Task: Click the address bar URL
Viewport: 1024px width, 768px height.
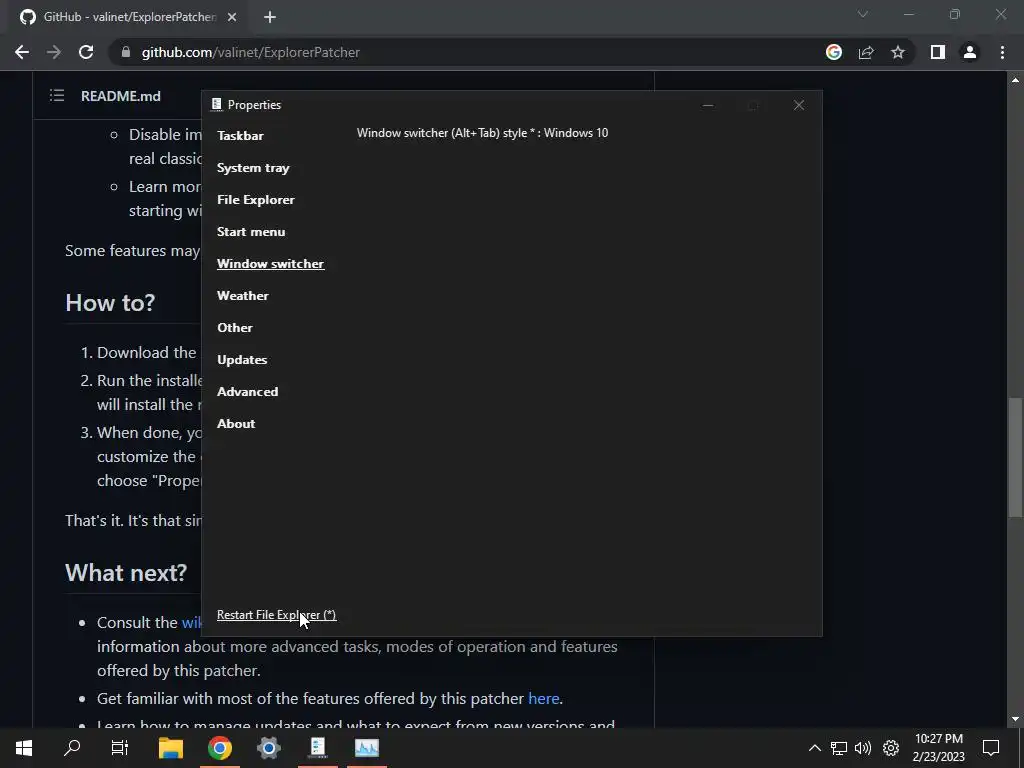Action: [x=251, y=52]
